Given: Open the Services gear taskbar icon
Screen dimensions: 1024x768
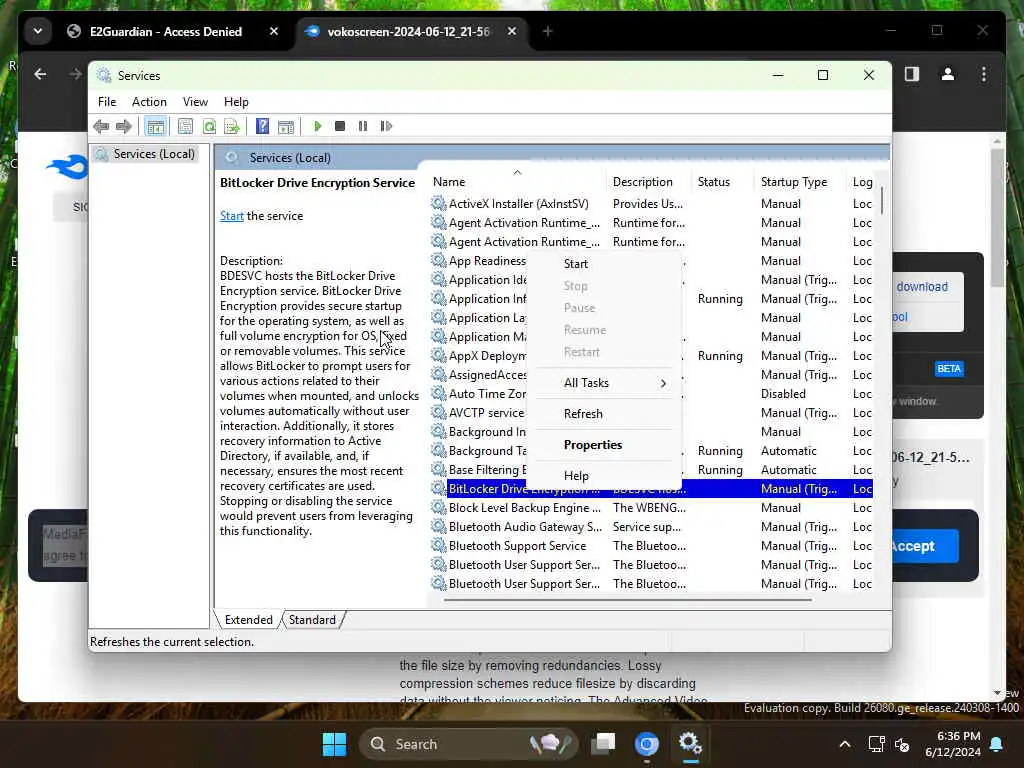Looking at the screenshot, I should 690,744.
